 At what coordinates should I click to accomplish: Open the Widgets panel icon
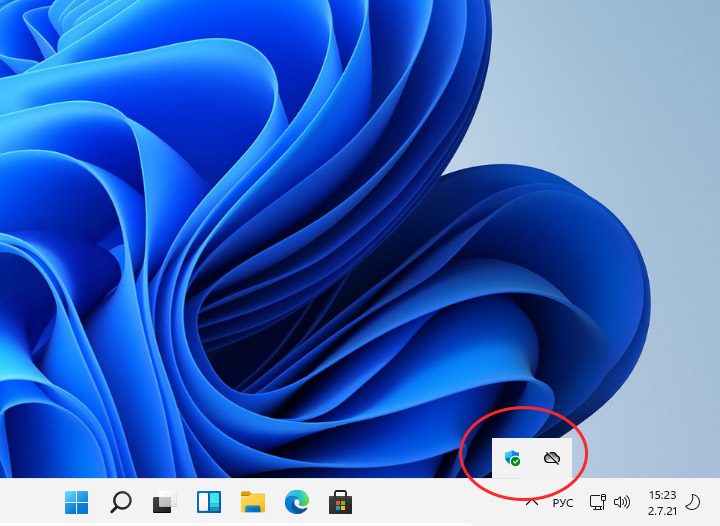point(209,502)
